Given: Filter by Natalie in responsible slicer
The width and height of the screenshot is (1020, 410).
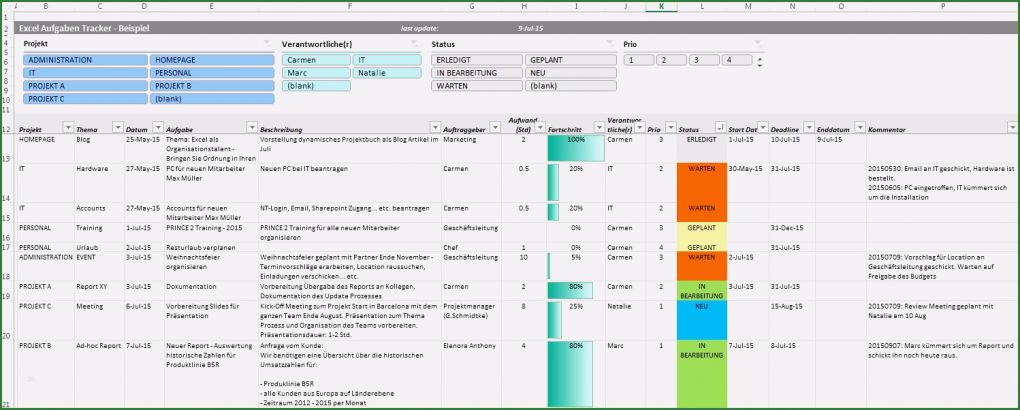Looking at the screenshot, I should click(x=387, y=73).
